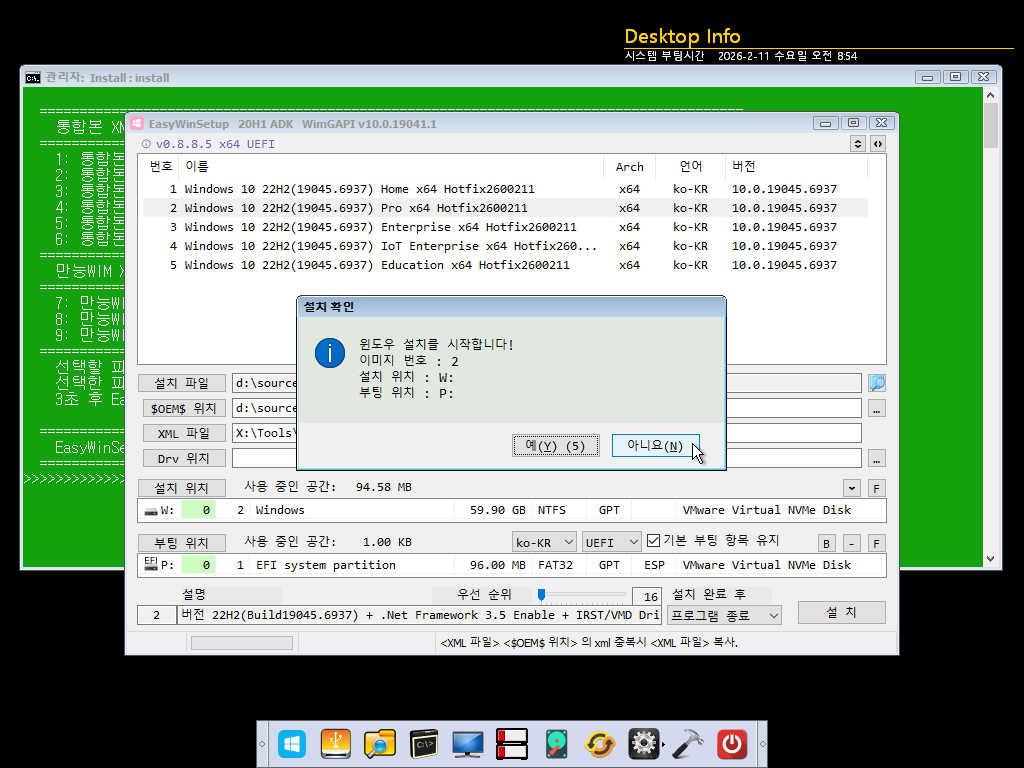Click the 번호 column header

[x=161, y=167]
